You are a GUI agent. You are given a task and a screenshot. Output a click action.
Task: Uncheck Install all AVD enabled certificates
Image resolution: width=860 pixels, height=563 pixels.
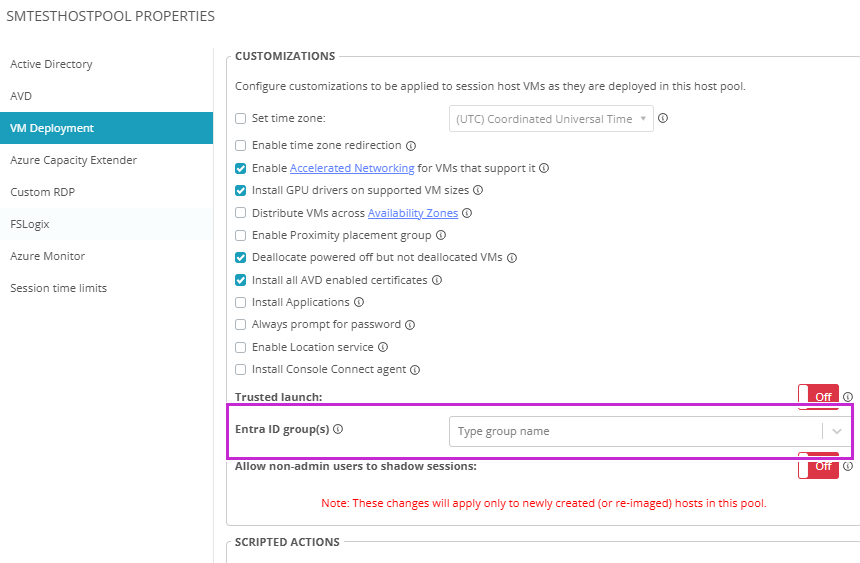240,280
